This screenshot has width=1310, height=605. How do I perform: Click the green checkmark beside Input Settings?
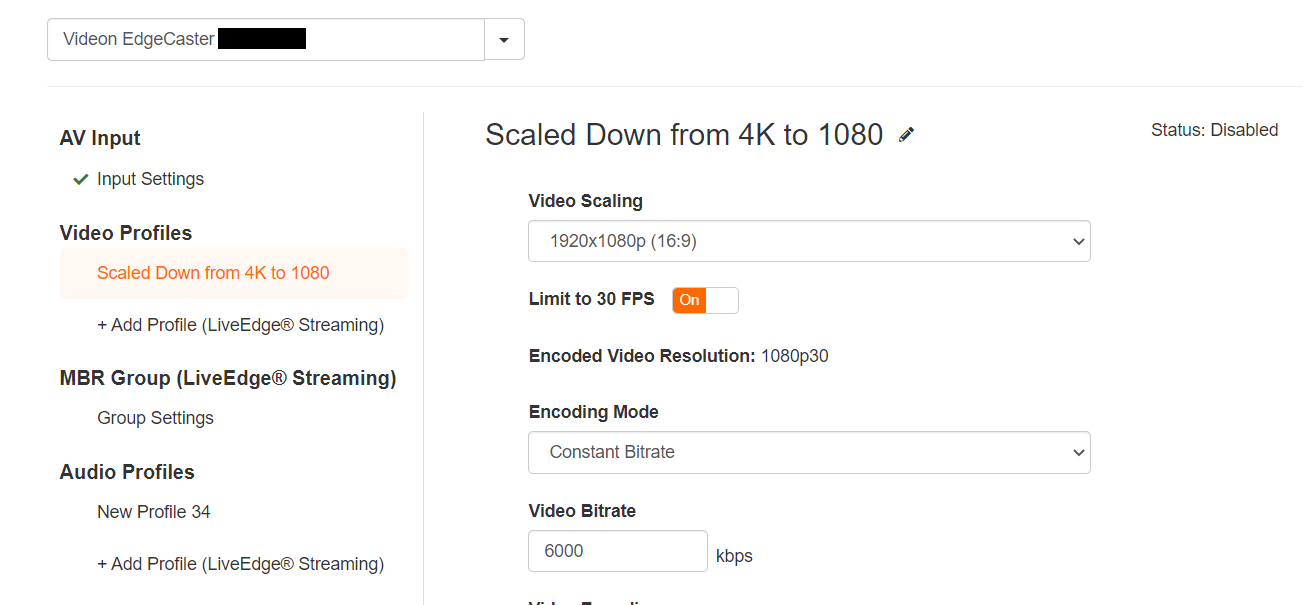[x=81, y=180]
